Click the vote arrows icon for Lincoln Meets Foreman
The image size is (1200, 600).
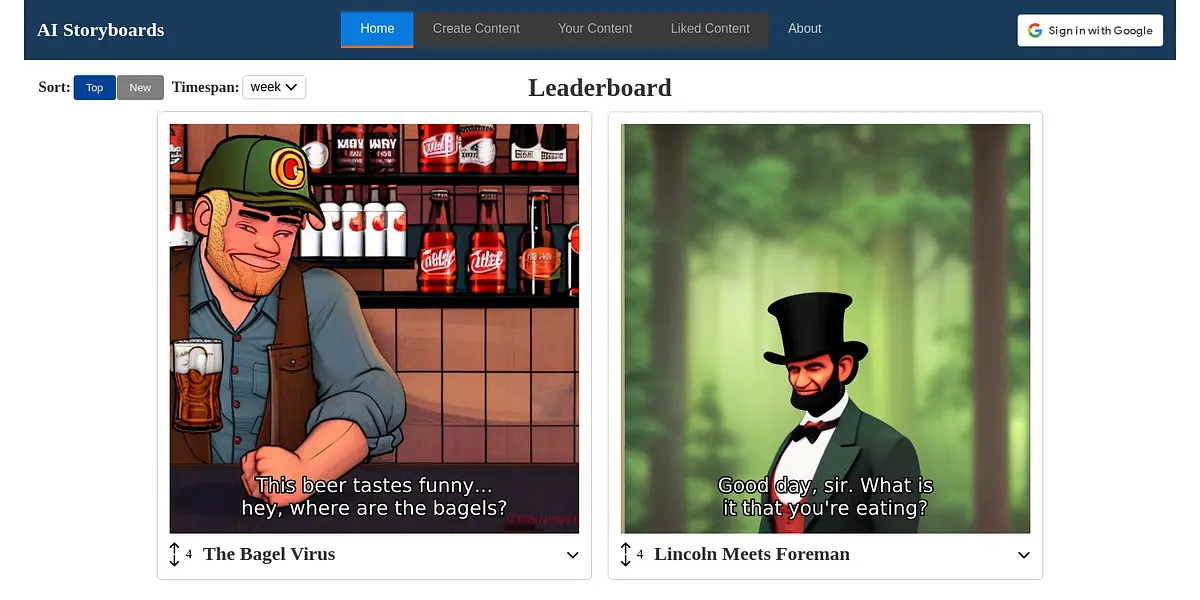(x=626, y=554)
